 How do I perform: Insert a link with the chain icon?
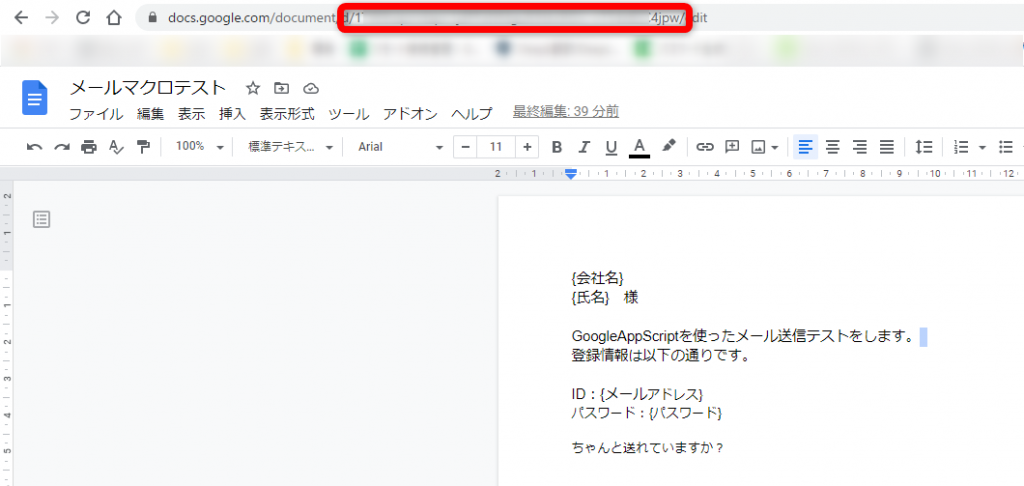[705, 147]
